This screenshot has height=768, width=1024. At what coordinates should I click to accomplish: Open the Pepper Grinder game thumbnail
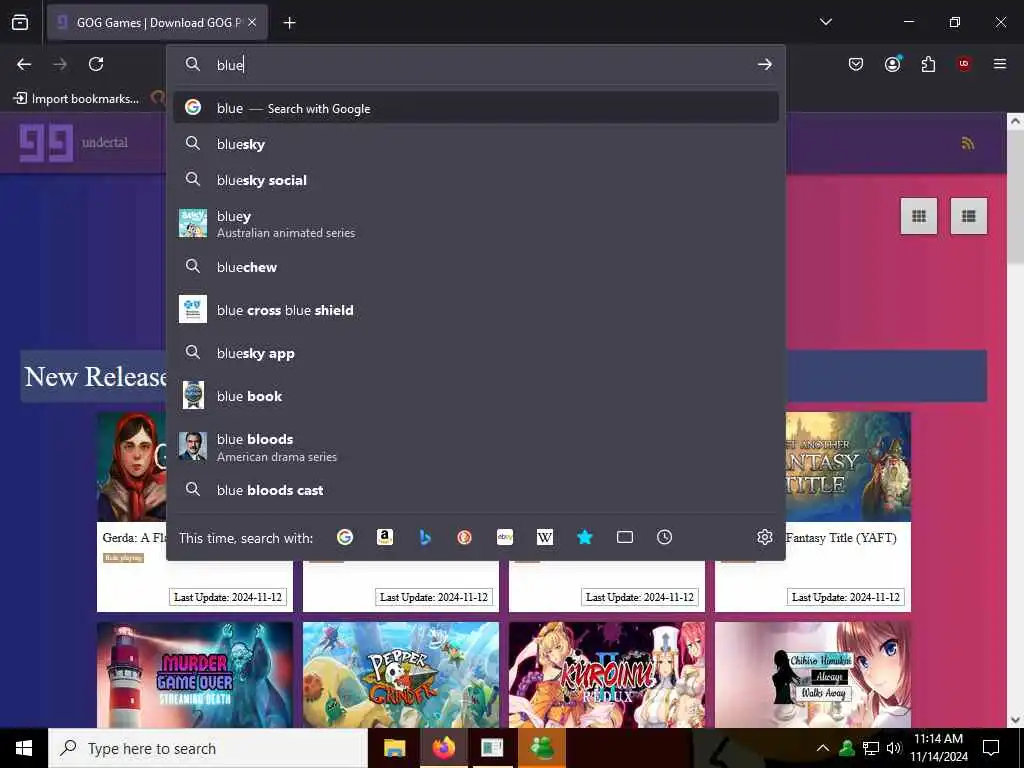pyautogui.click(x=401, y=675)
